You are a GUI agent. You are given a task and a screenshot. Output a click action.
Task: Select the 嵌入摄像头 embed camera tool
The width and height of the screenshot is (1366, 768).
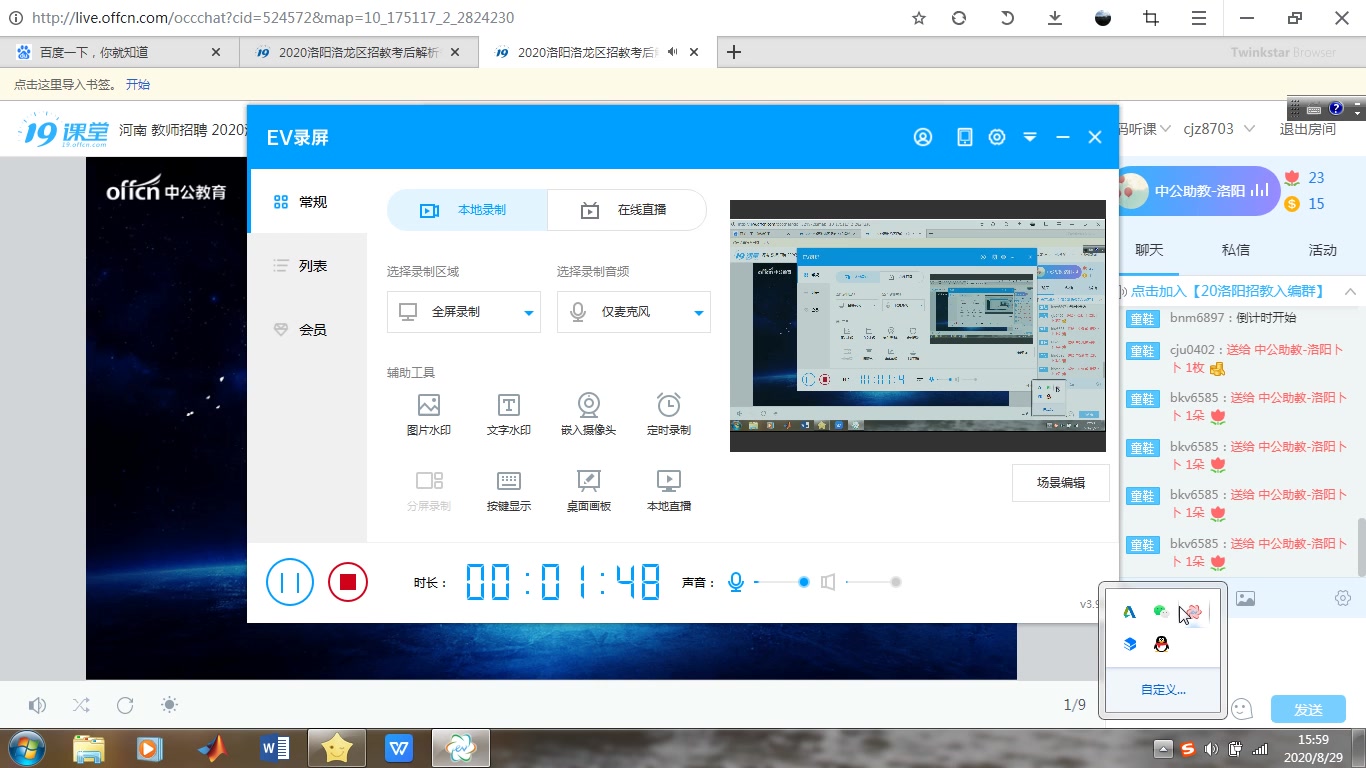pyautogui.click(x=588, y=414)
